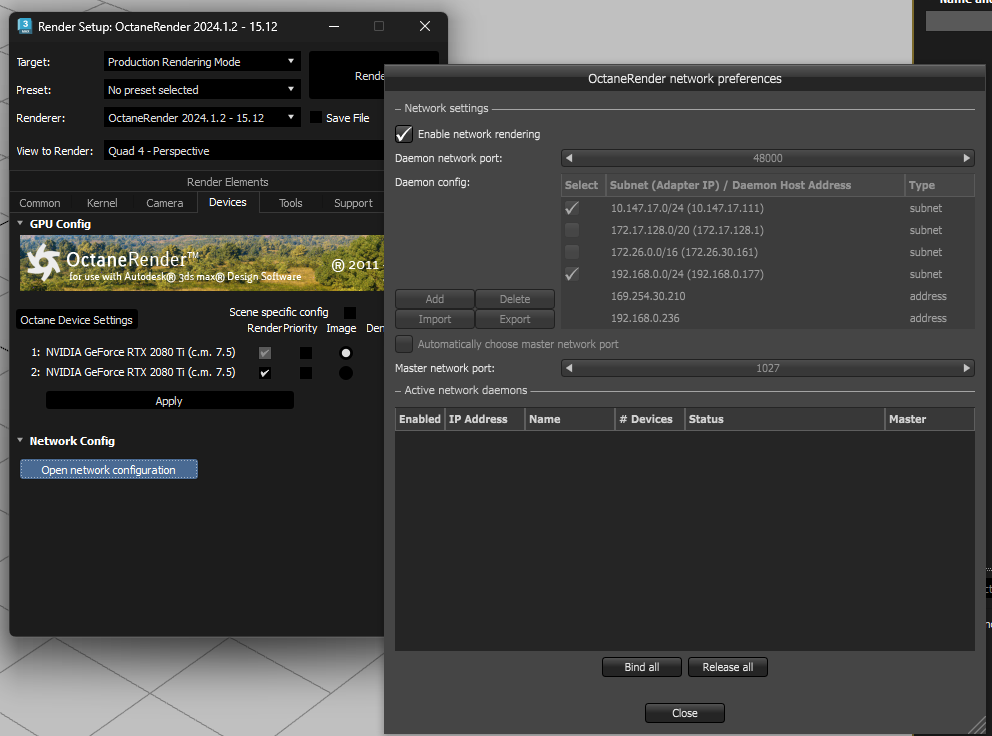992x736 pixels.
Task: Click the Select column header
Action: click(x=581, y=185)
